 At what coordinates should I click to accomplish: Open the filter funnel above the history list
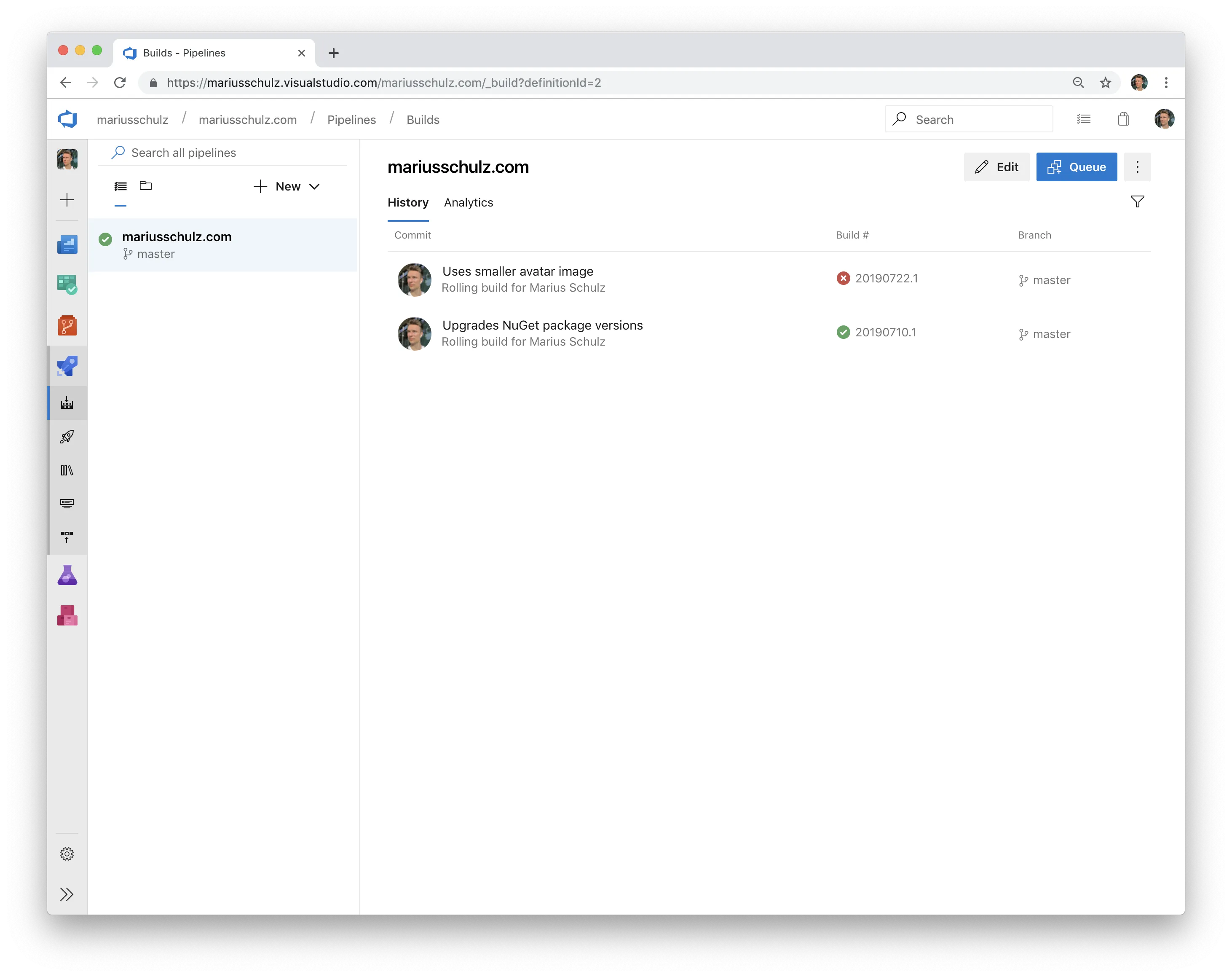click(x=1137, y=202)
